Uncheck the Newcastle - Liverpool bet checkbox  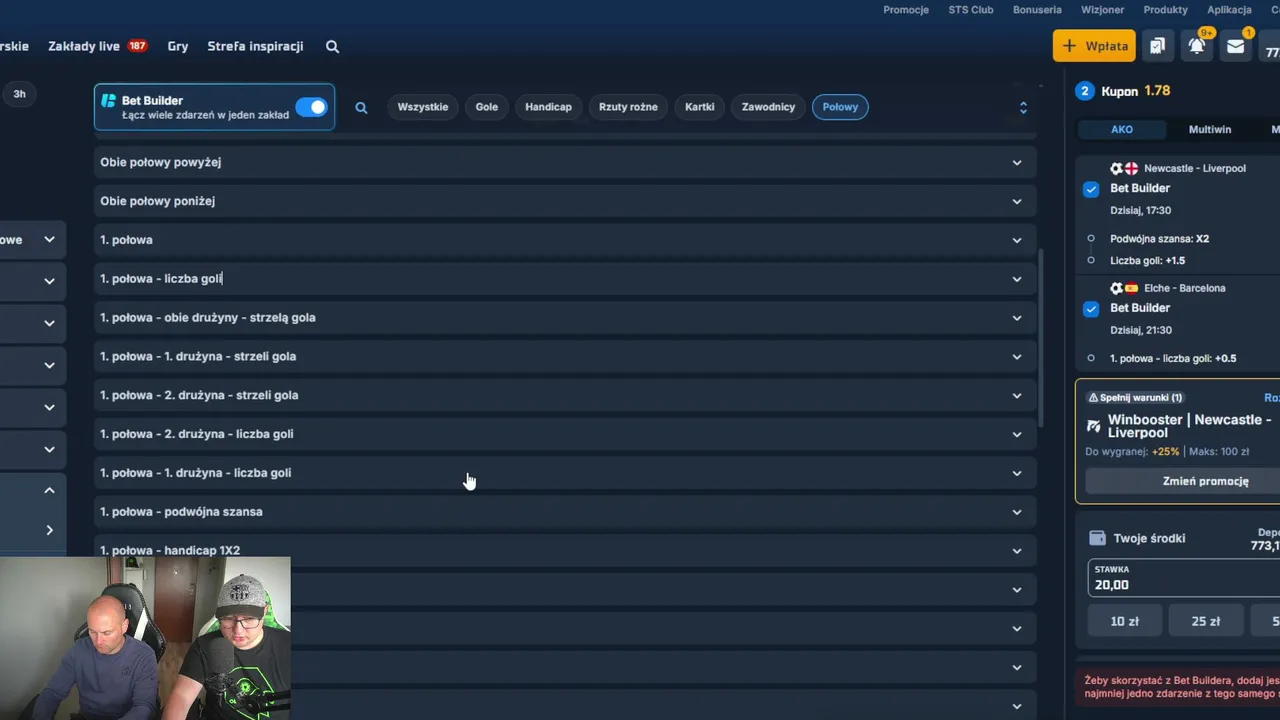(x=1091, y=189)
